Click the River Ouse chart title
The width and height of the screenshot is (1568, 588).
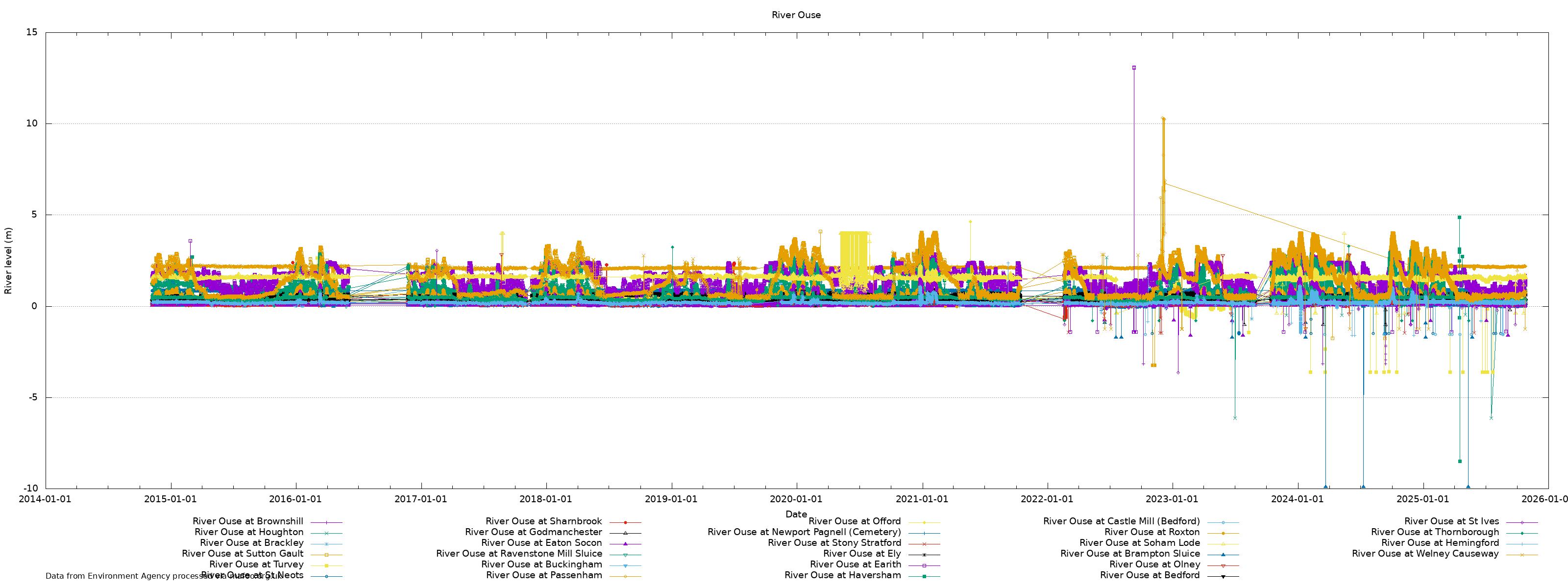(x=796, y=15)
